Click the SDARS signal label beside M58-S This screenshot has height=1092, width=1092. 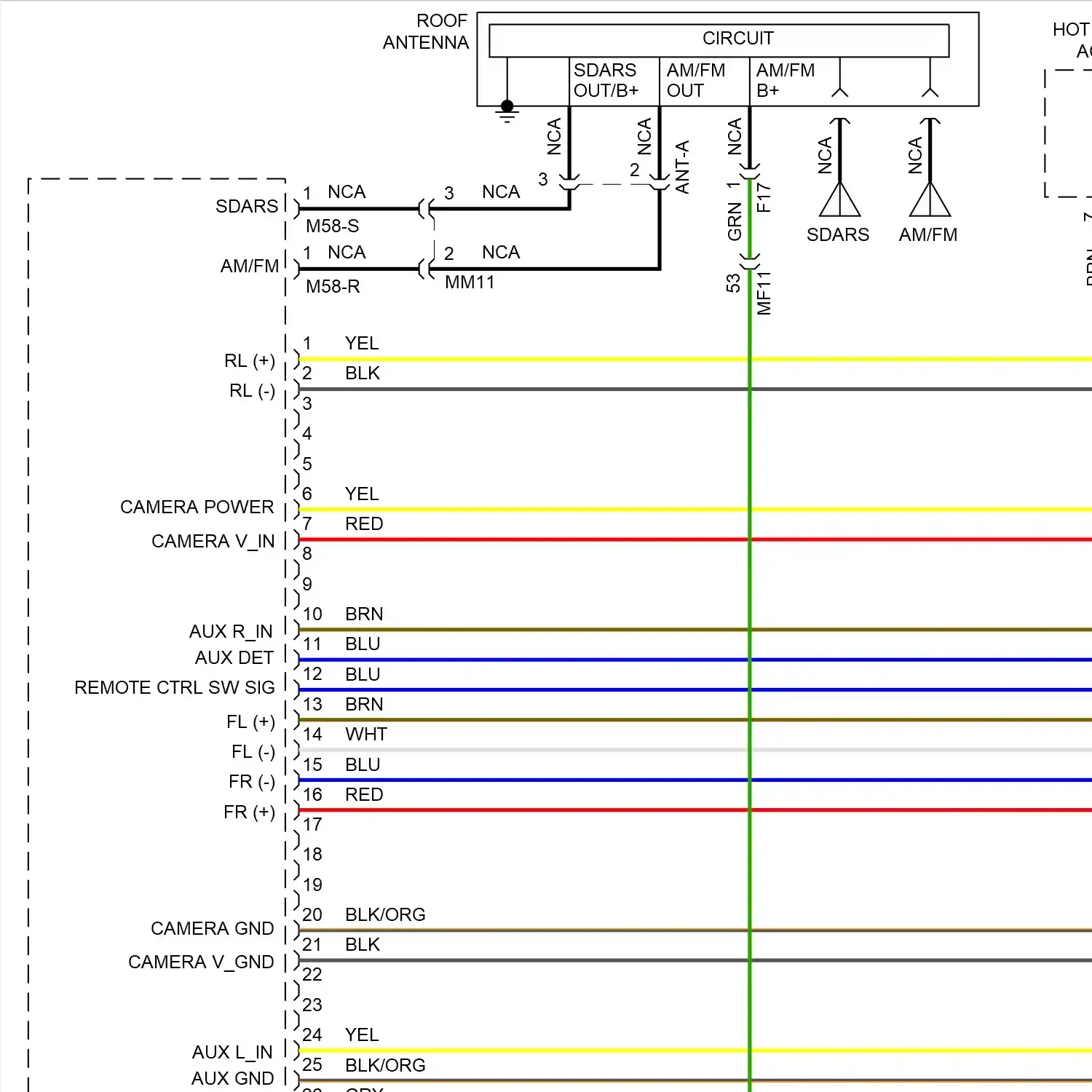[x=247, y=206]
